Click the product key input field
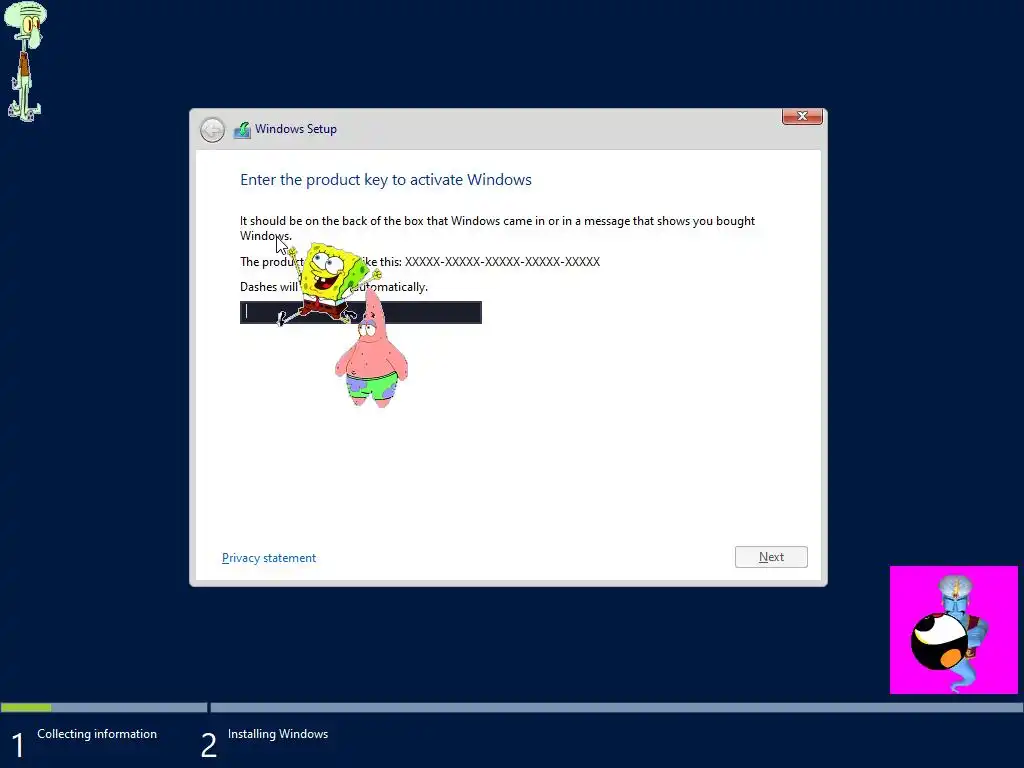 tap(360, 312)
